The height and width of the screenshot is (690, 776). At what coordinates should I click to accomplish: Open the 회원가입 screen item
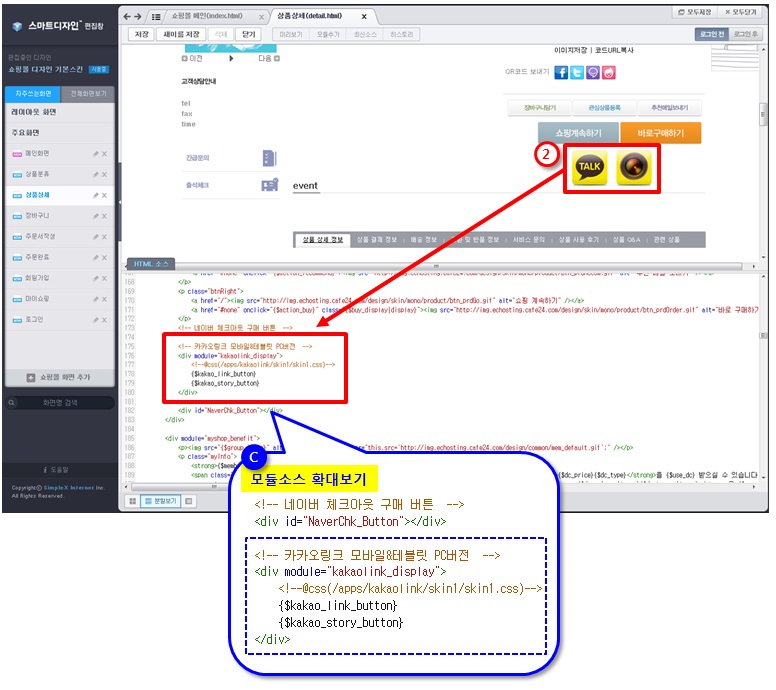37,279
